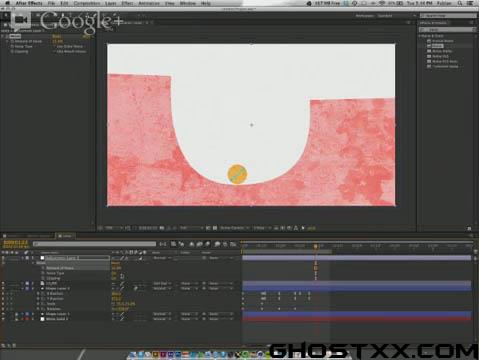Collapse the Noise & Grain effects category
Screen dimensions: 479x360
(x=420, y=36)
